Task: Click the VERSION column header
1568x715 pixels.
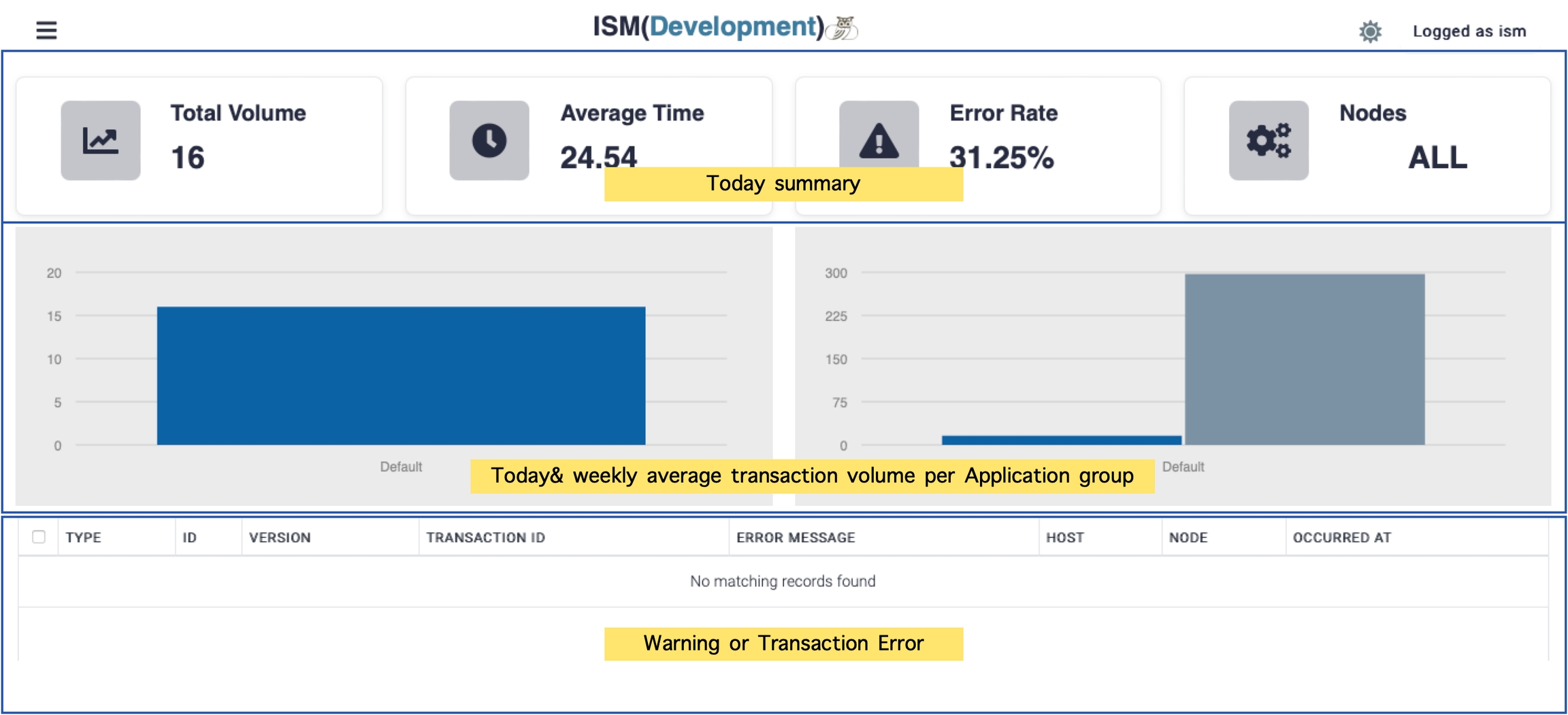Action: pyautogui.click(x=280, y=537)
